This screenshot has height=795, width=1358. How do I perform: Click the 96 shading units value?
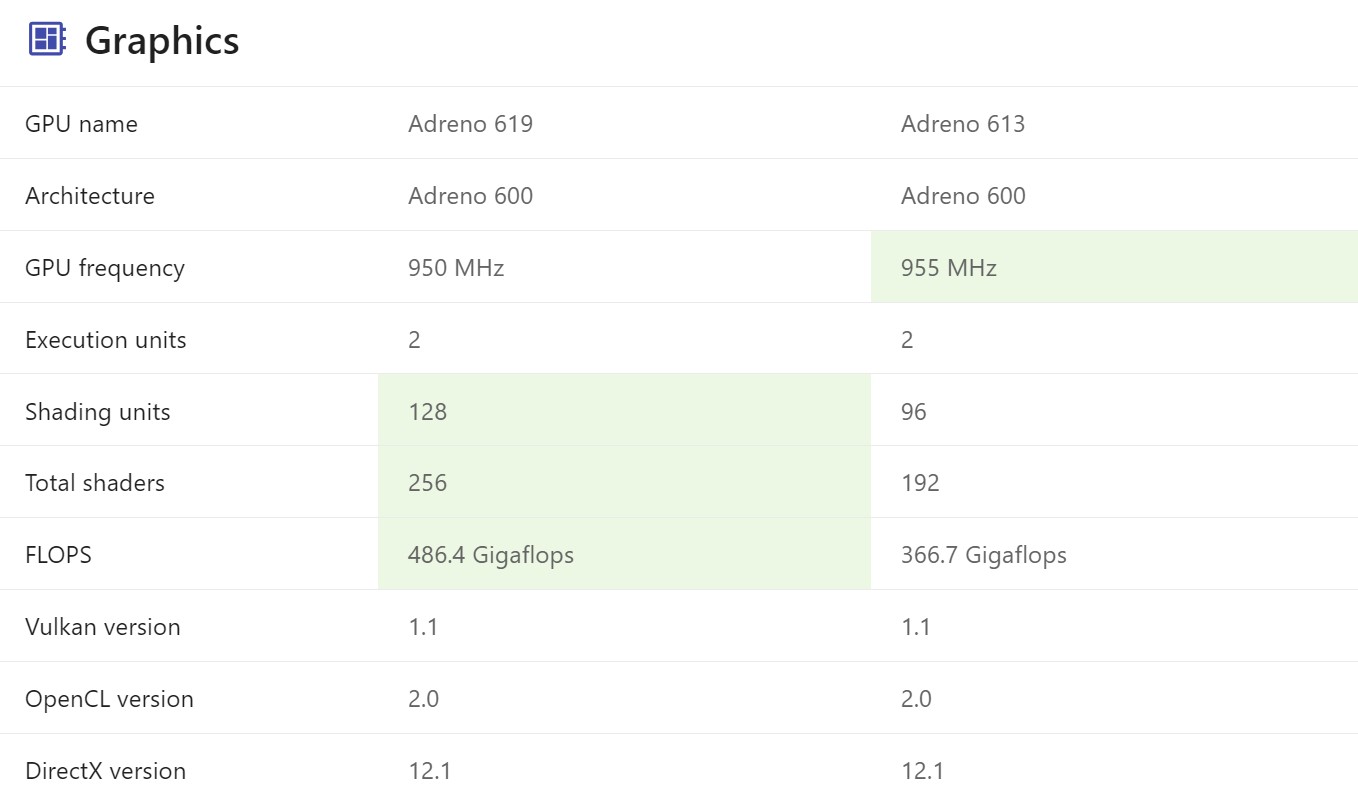914,412
